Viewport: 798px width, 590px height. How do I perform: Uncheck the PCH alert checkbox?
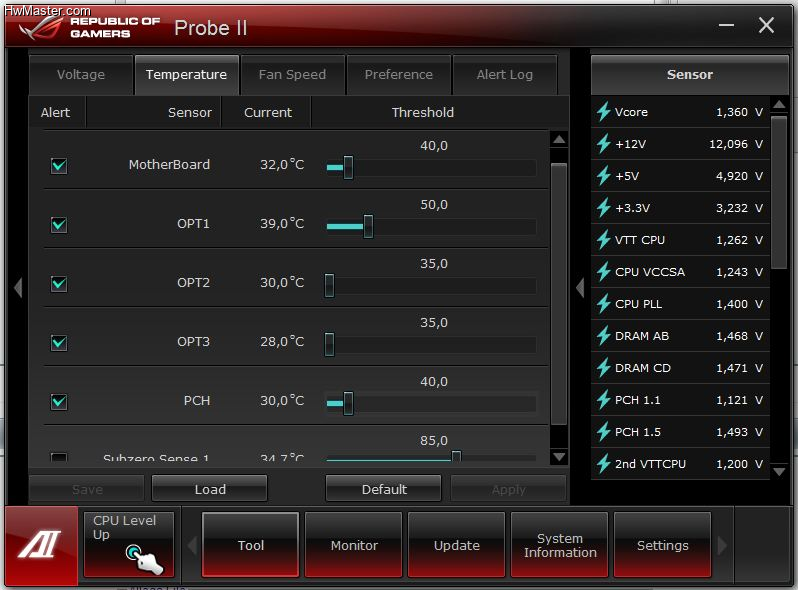(x=59, y=402)
